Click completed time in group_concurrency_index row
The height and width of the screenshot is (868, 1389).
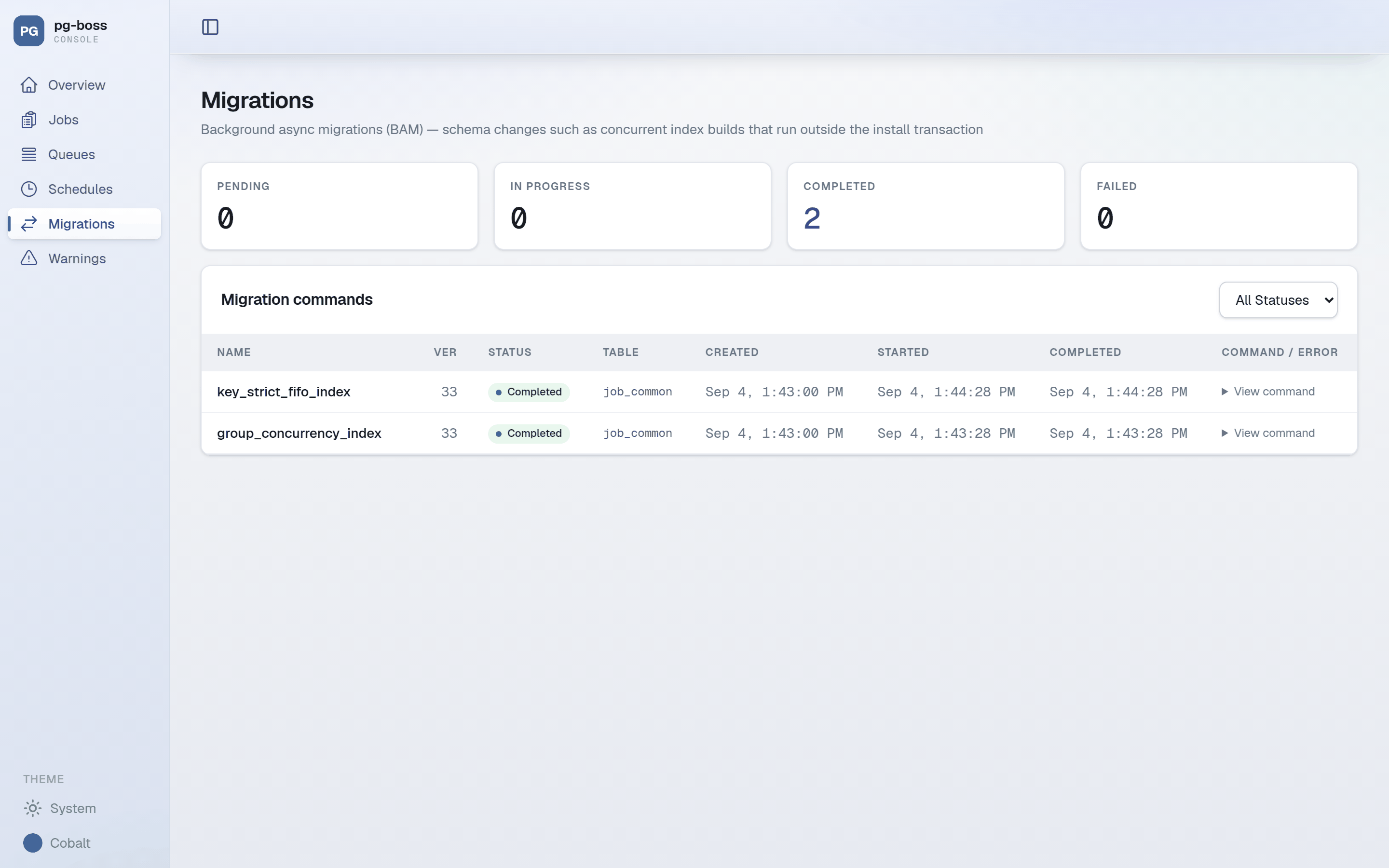click(1118, 433)
